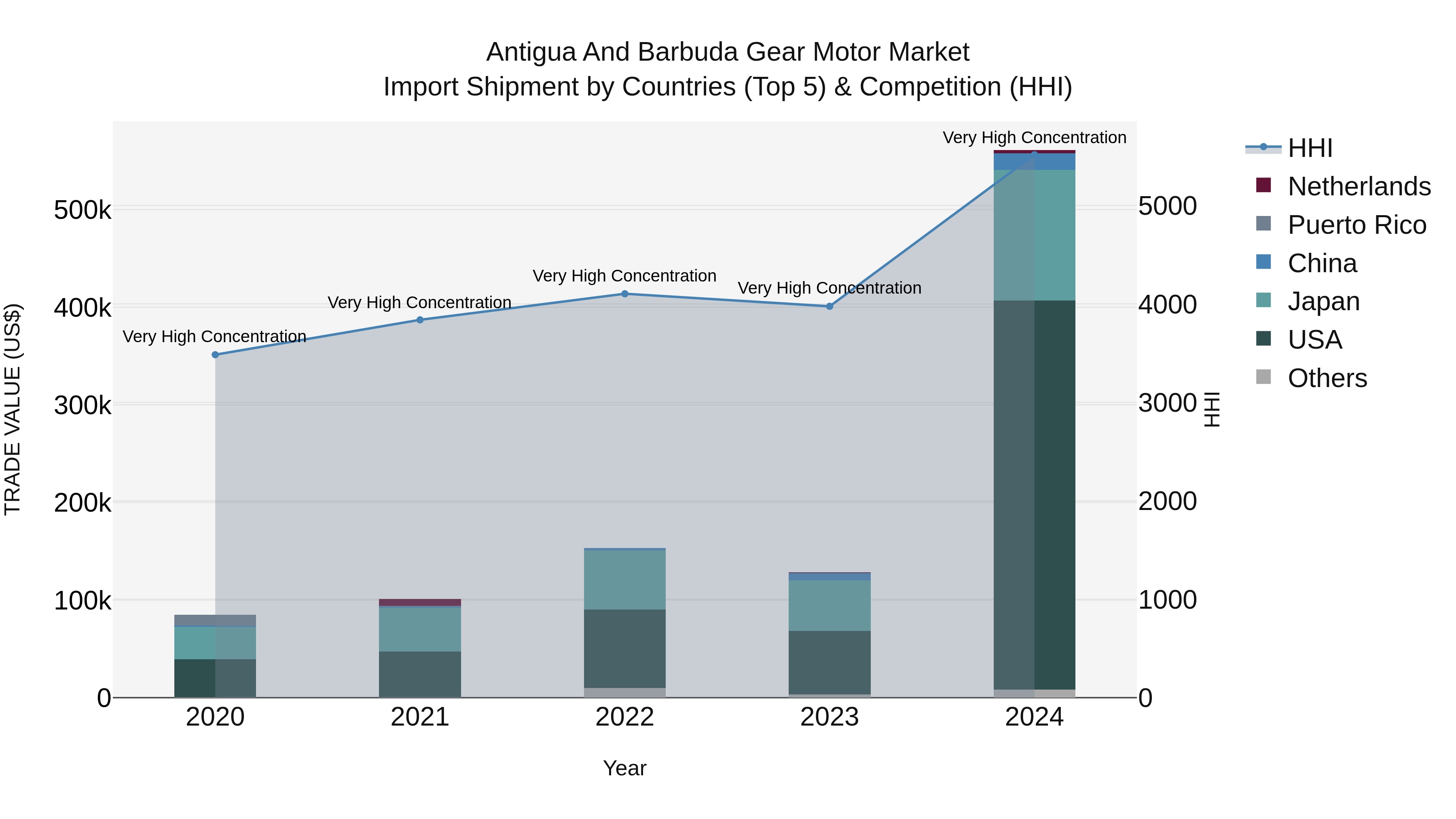Screen dimensions: 1456x819
Task: Click the 5000 HHI axis tick label
Action: pyautogui.click(x=1168, y=206)
